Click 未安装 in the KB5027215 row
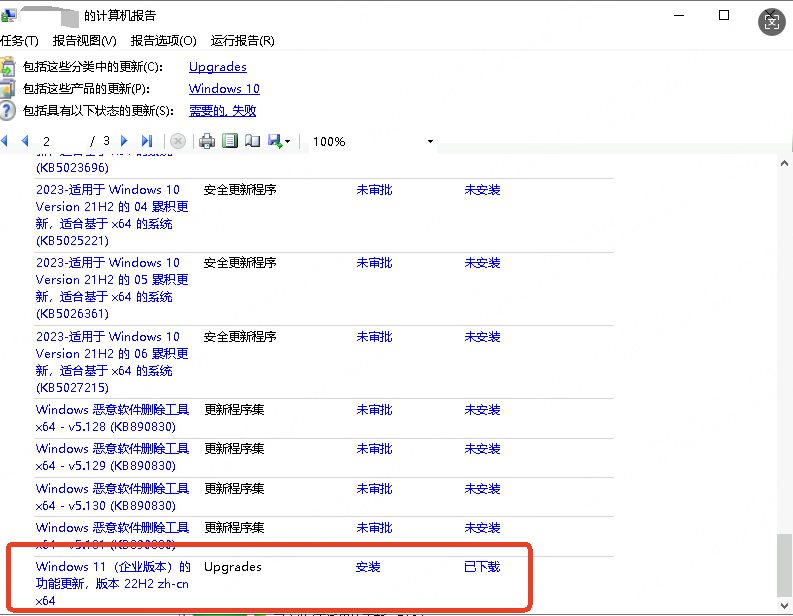Screen dimensions: 793x616 (482, 337)
